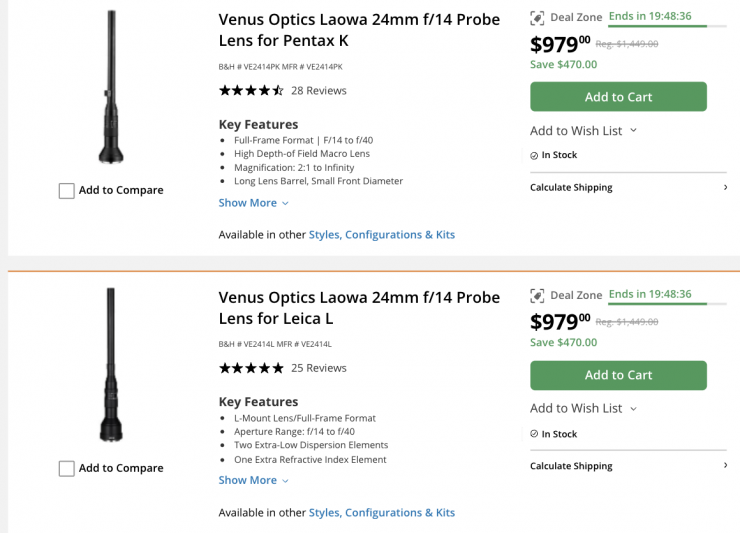Check Add to Compare for Pentax K lens
The width and height of the screenshot is (740, 533).
[x=67, y=190]
